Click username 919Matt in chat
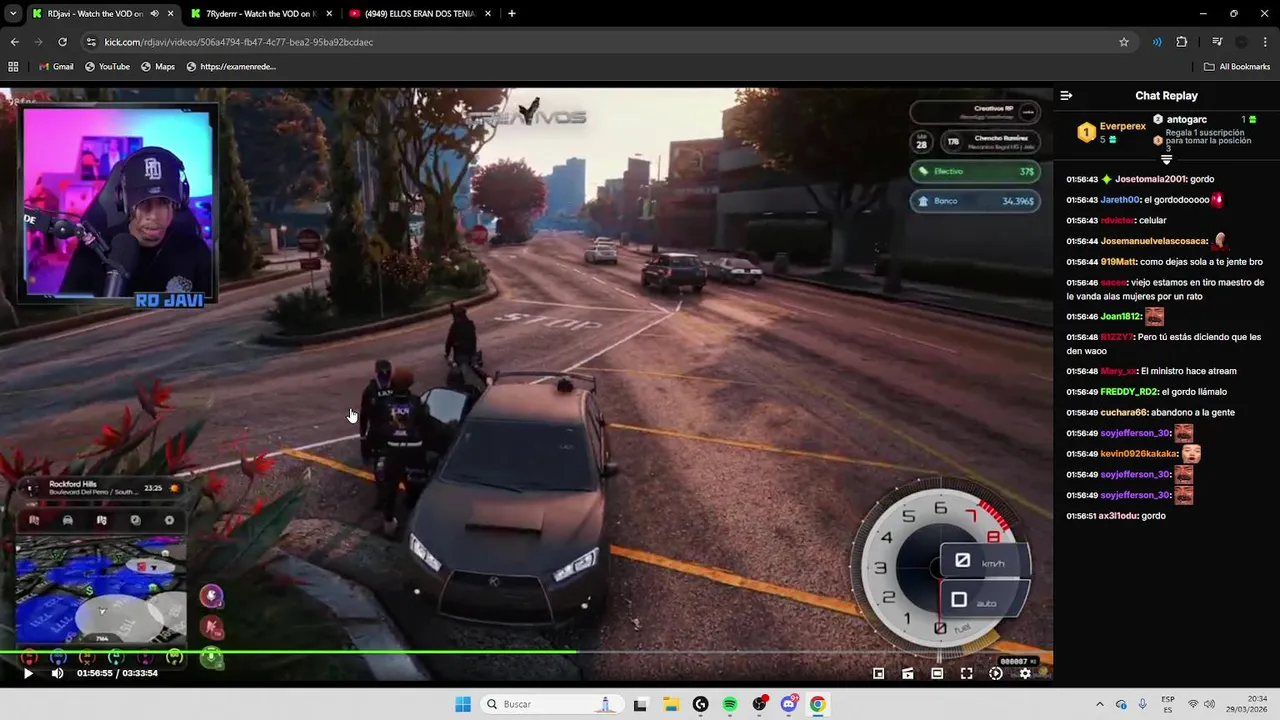Screen dimensions: 1280x720 pyautogui.click(x=1119, y=262)
